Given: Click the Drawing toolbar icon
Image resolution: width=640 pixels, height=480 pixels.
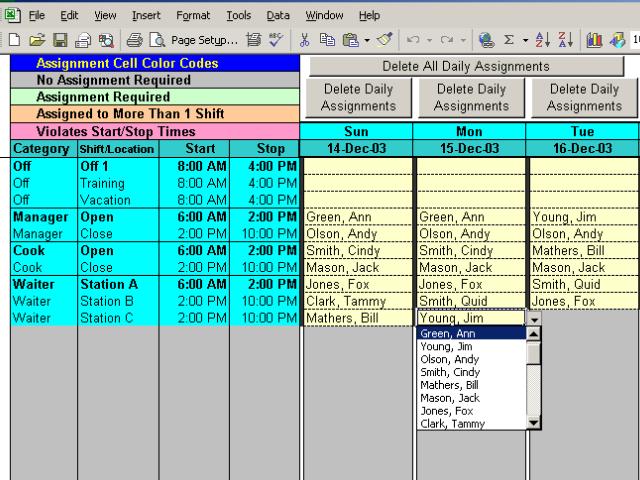Looking at the screenshot, I should (x=618, y=40).
